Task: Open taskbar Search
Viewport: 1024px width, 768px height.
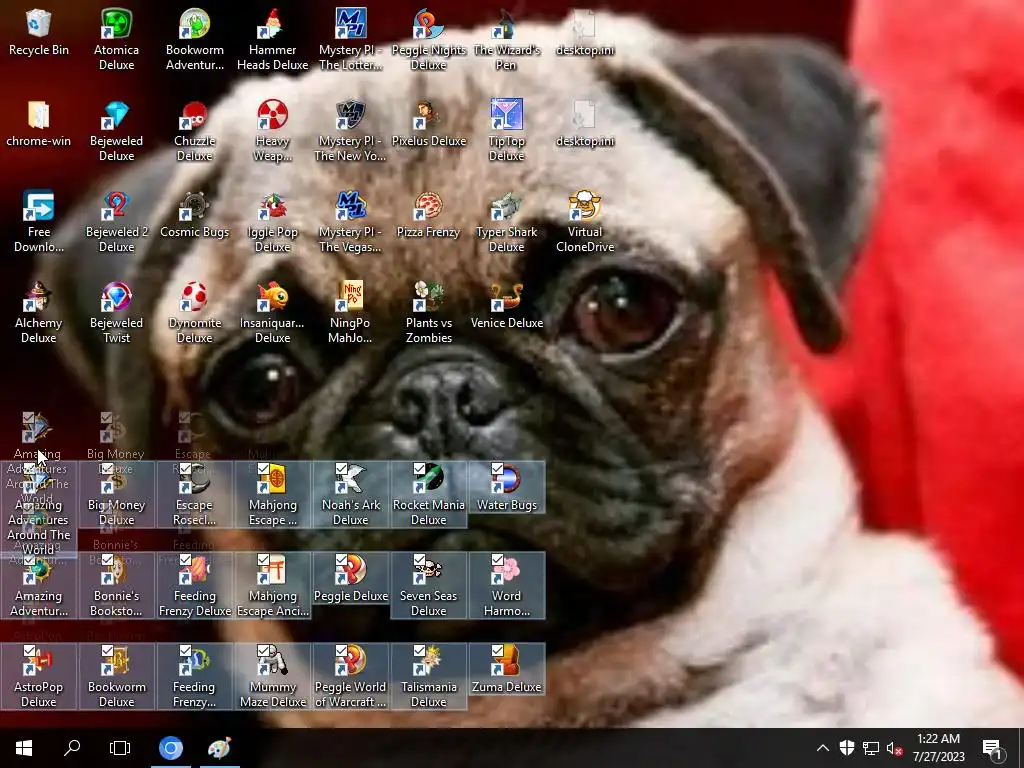Action: click(x=72, y=748)
